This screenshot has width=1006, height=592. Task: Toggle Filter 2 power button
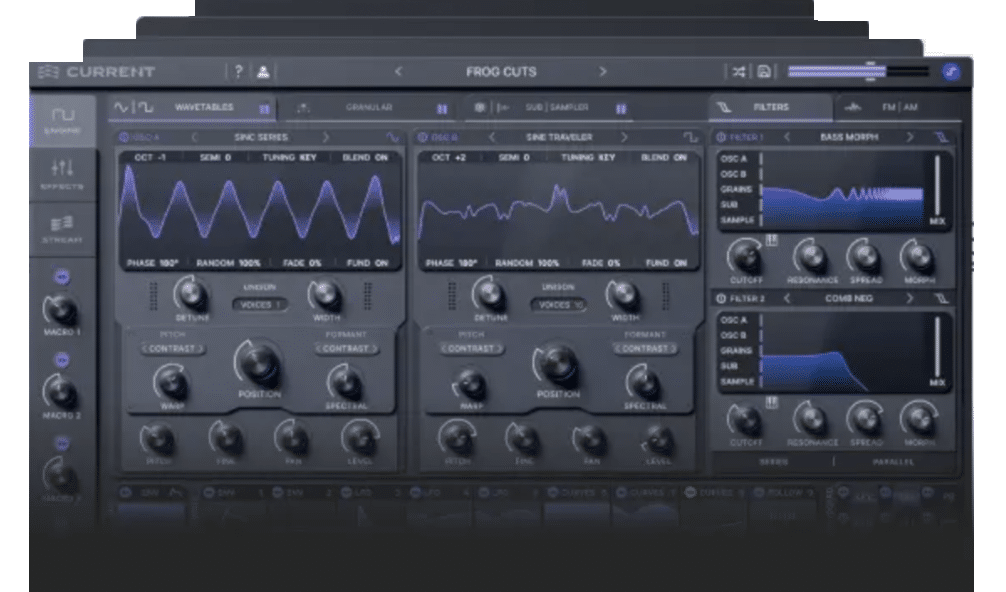click(721, 299)
